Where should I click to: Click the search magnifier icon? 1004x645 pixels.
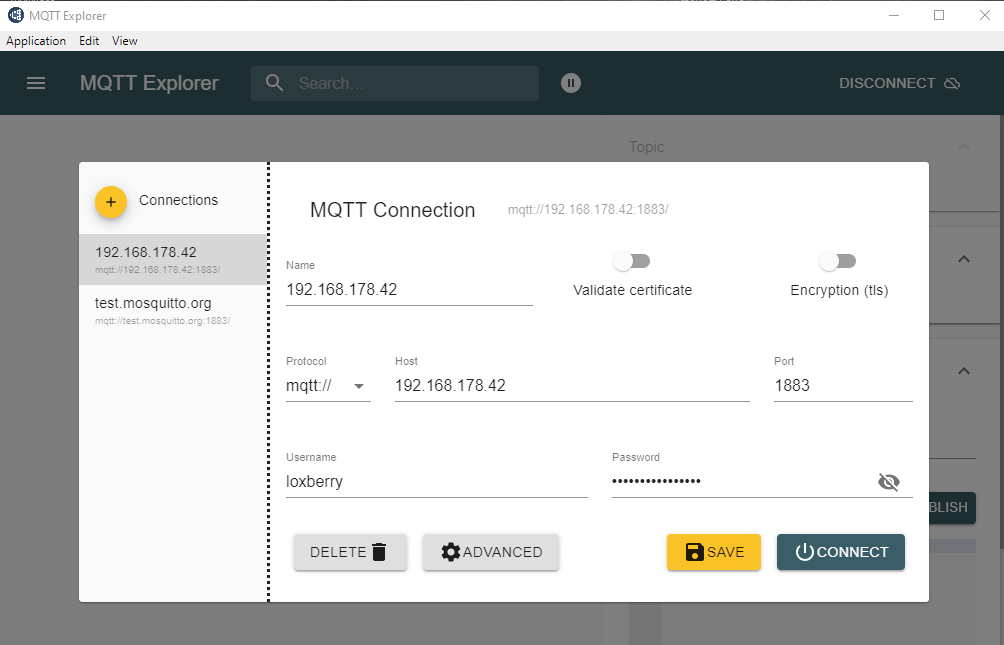pos(274,83)
